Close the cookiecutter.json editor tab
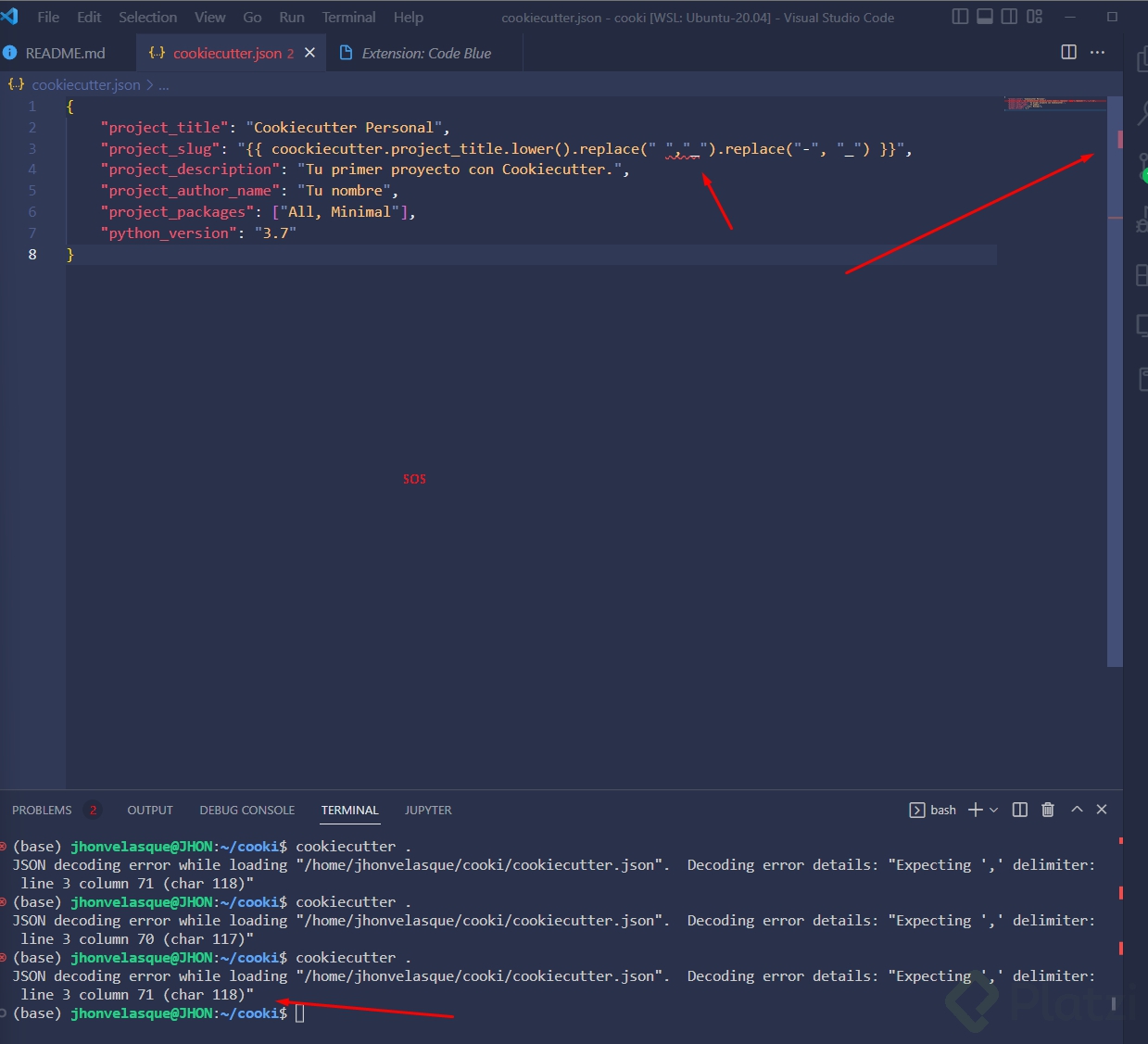This screenshot has height=1044, width=1148. click(310, 53)
